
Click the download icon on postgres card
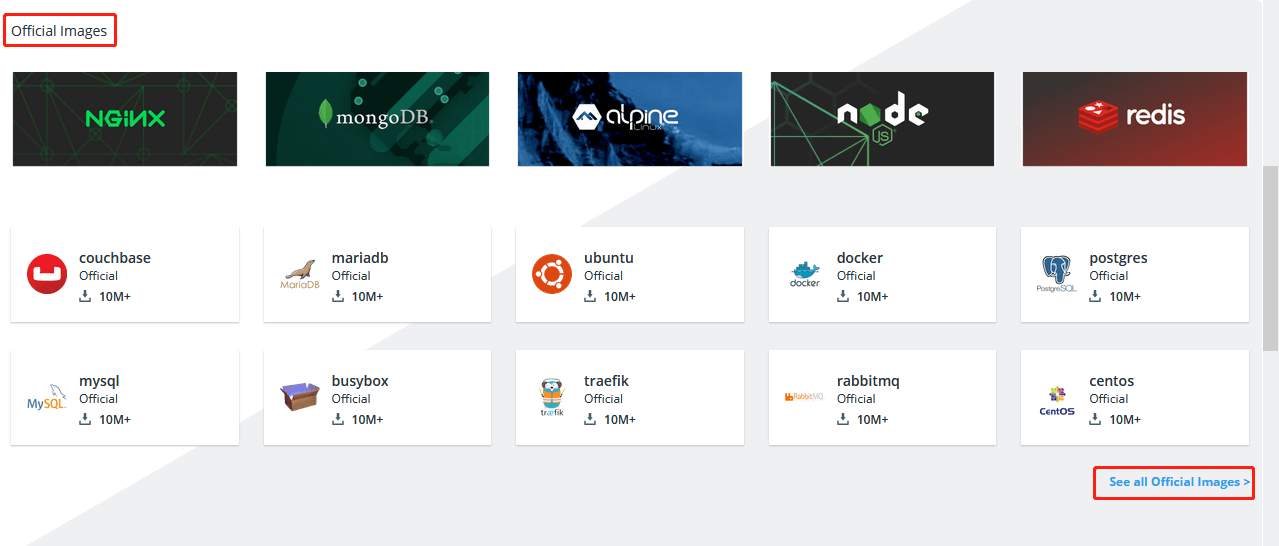coord(1095,296)
